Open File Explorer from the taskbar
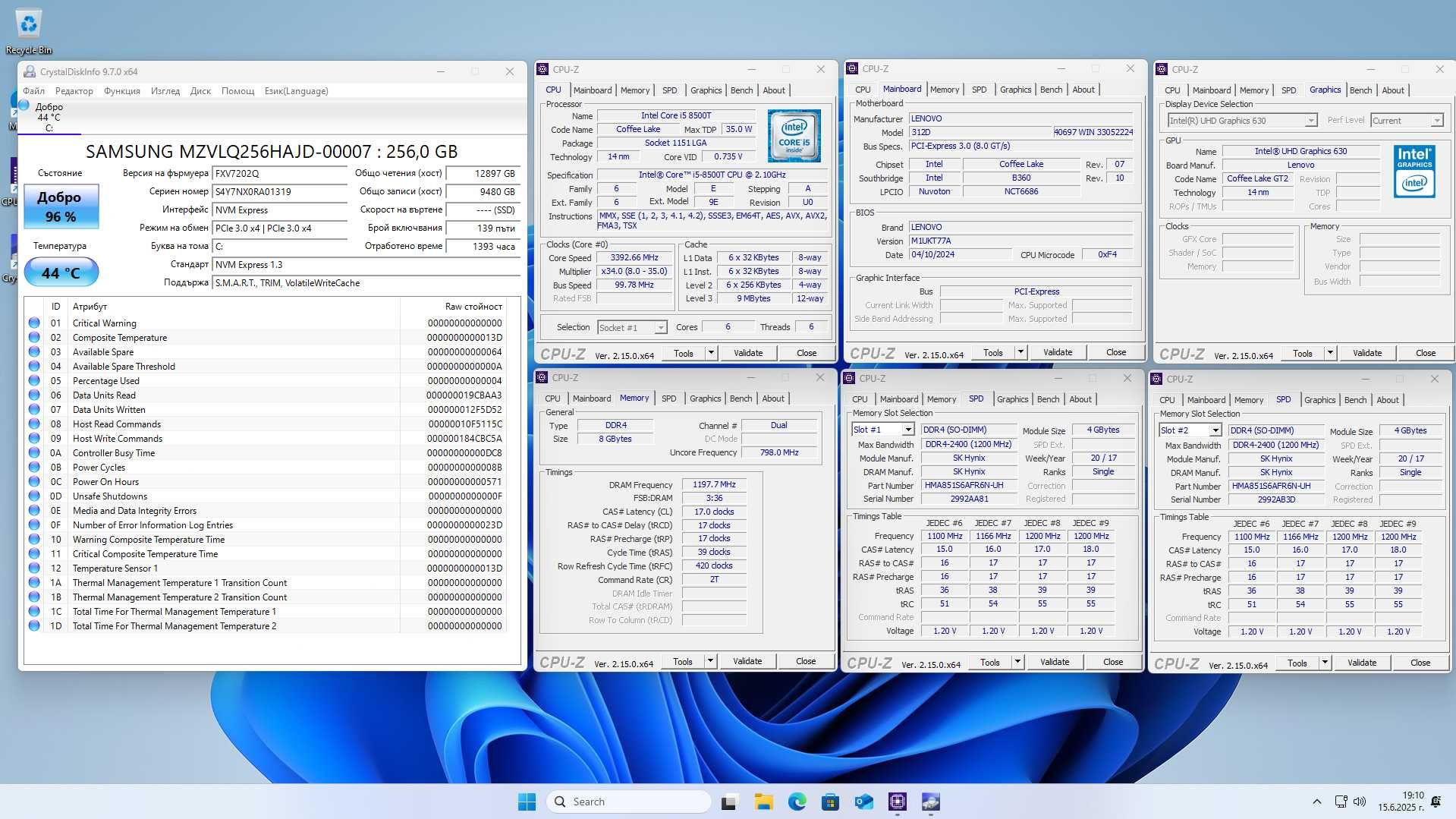The width and height of the screenshot is (1456, 819). (x=763, y=802)
